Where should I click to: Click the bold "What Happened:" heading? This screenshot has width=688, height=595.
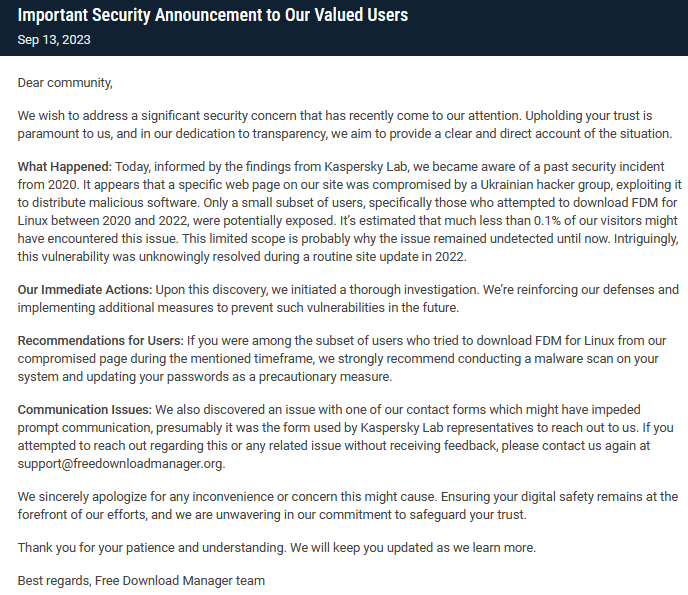tap(65, 166)
